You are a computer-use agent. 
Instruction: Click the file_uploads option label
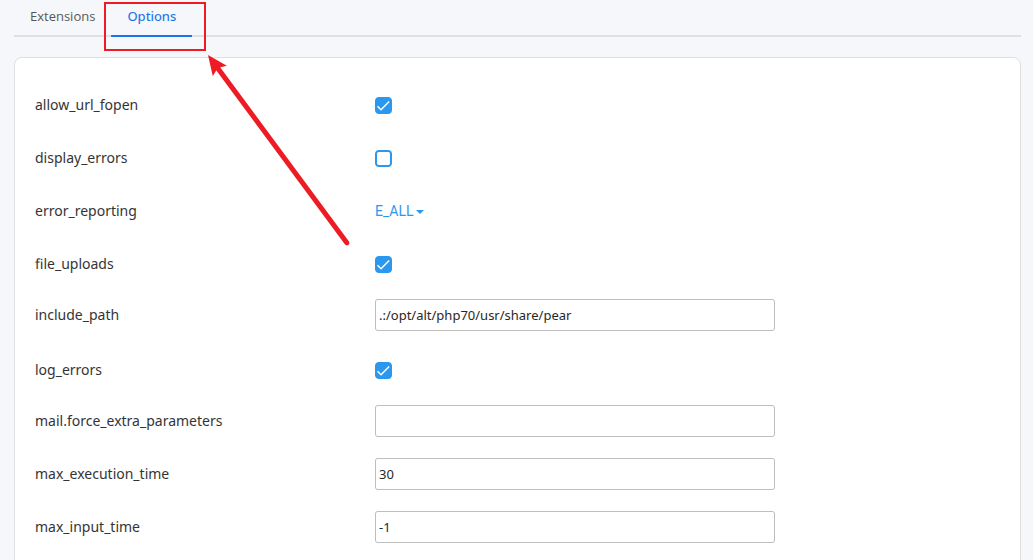(74, 264)
